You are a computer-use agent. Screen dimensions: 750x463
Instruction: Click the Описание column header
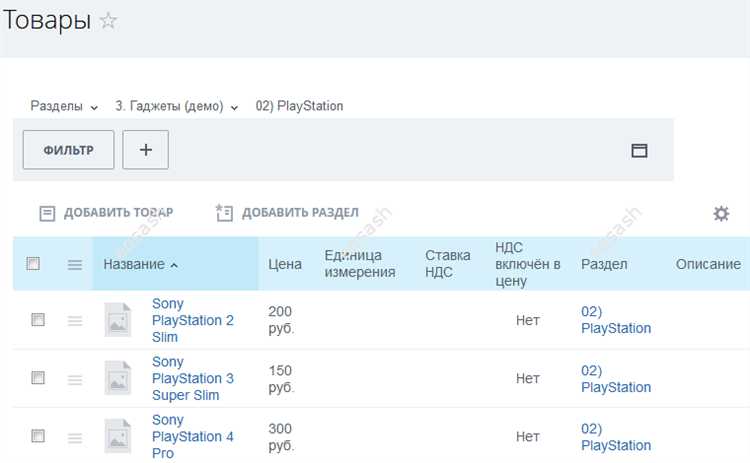pyautogui.click(x=708, y=264)
